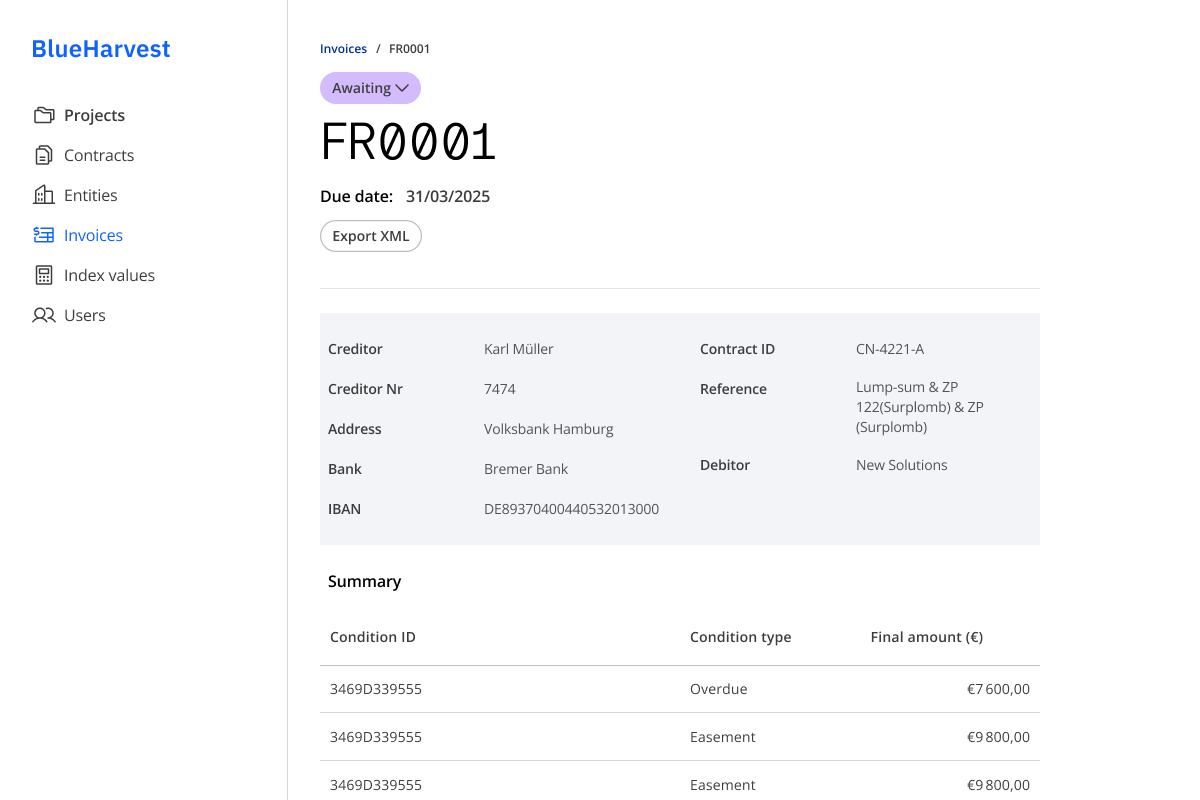Select Index values menu entry
The image size is (1200, 800).
pos(109,275)
